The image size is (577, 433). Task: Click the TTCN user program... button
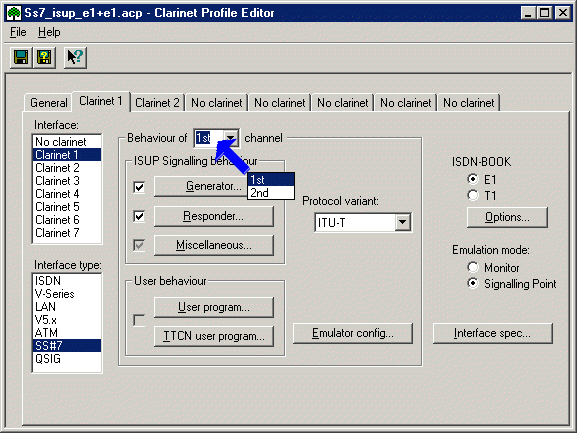coord(213,336)
